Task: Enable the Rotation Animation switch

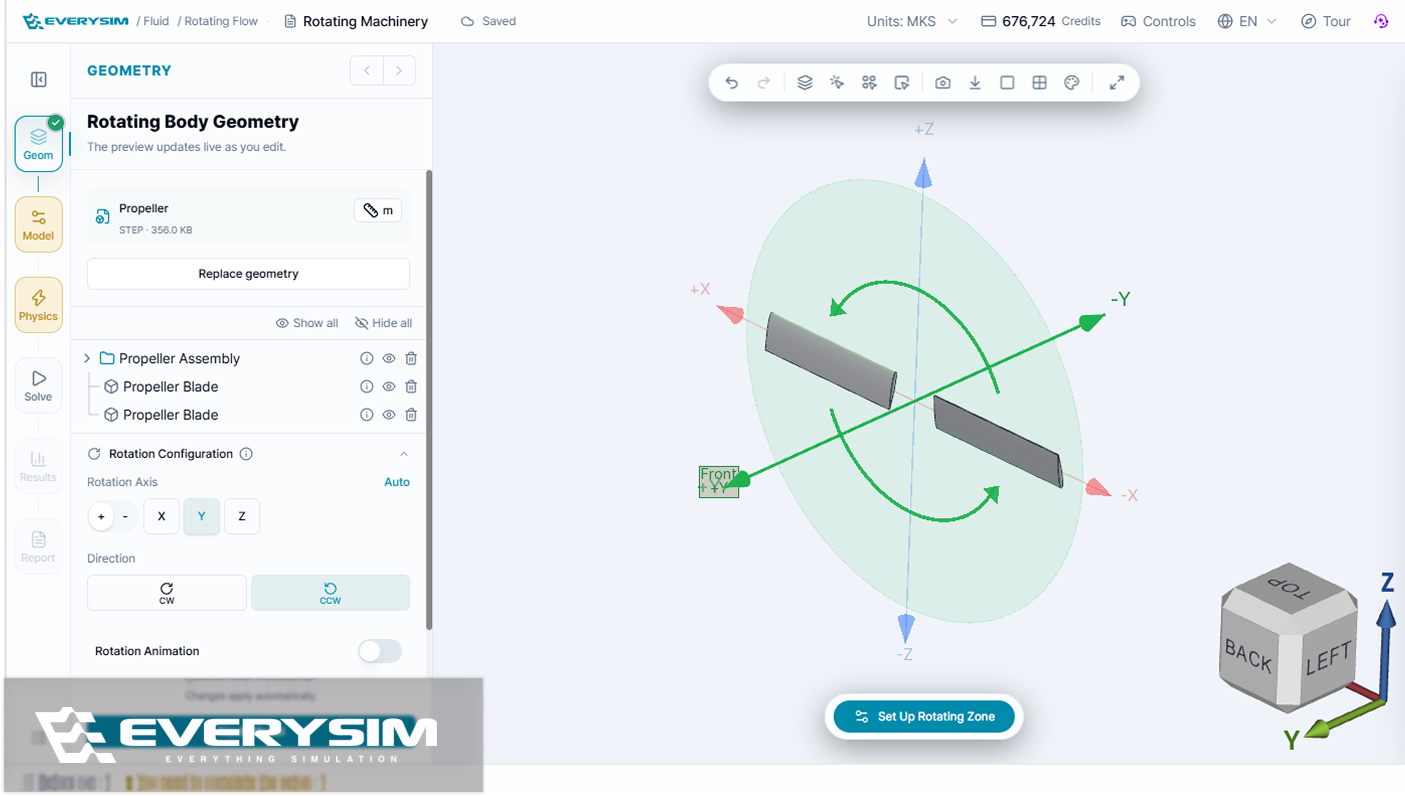Action: [x=380, y=651]
